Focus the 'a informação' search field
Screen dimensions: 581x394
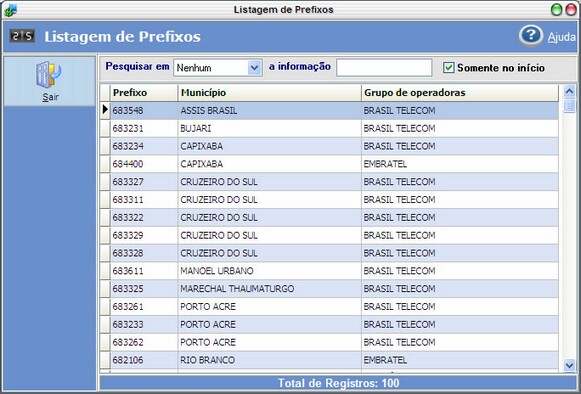coord(384,68)
